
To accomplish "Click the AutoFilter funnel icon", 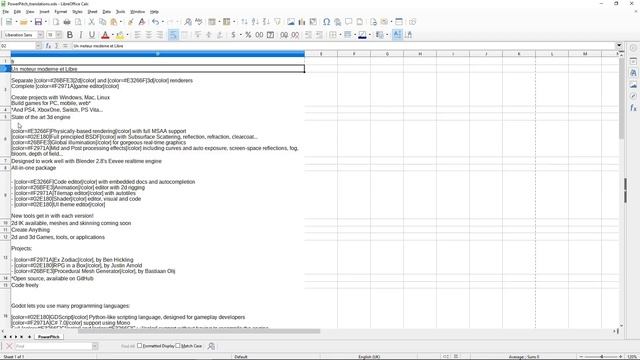I will [277, 22].
